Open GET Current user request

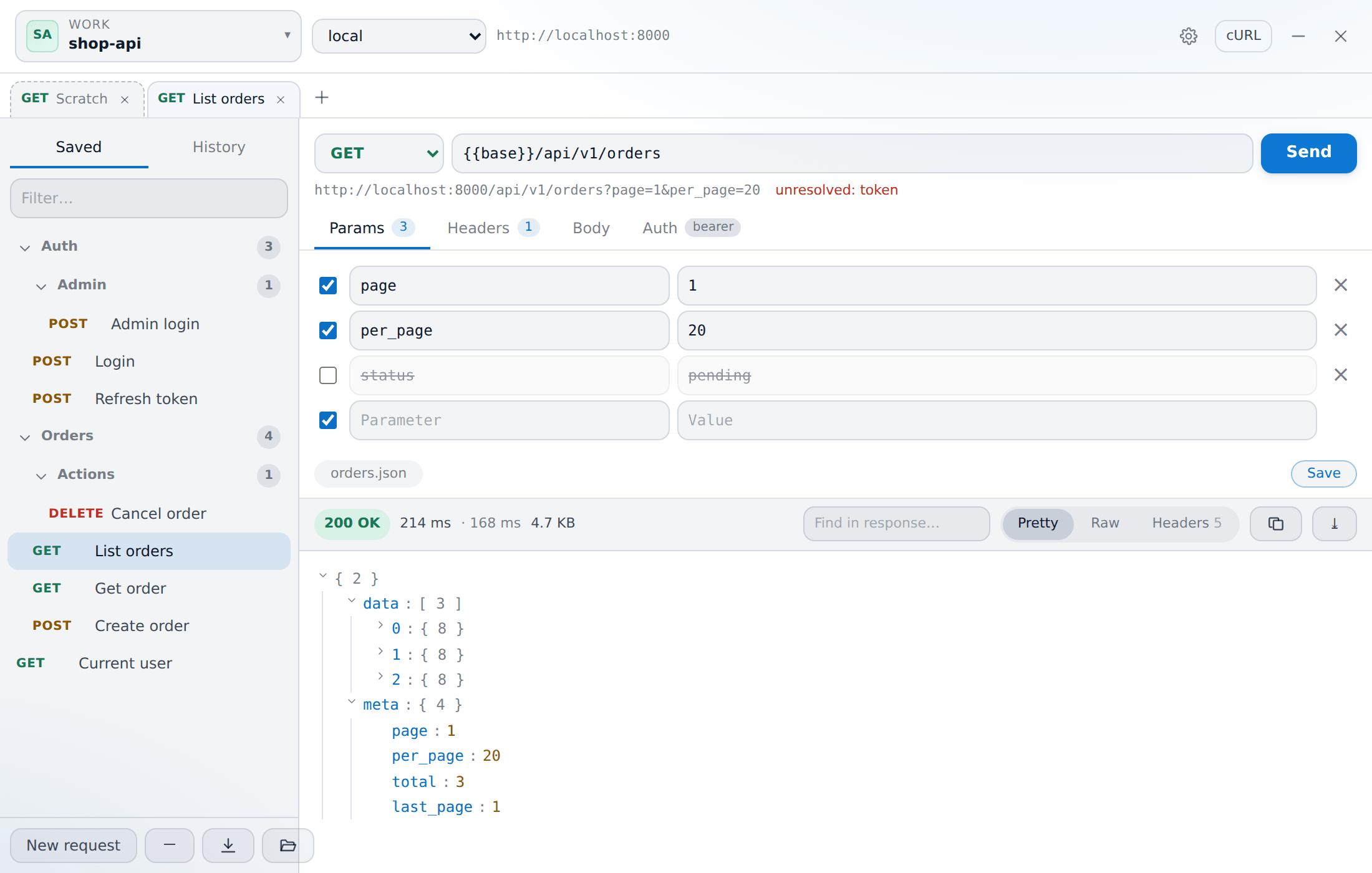149,663
